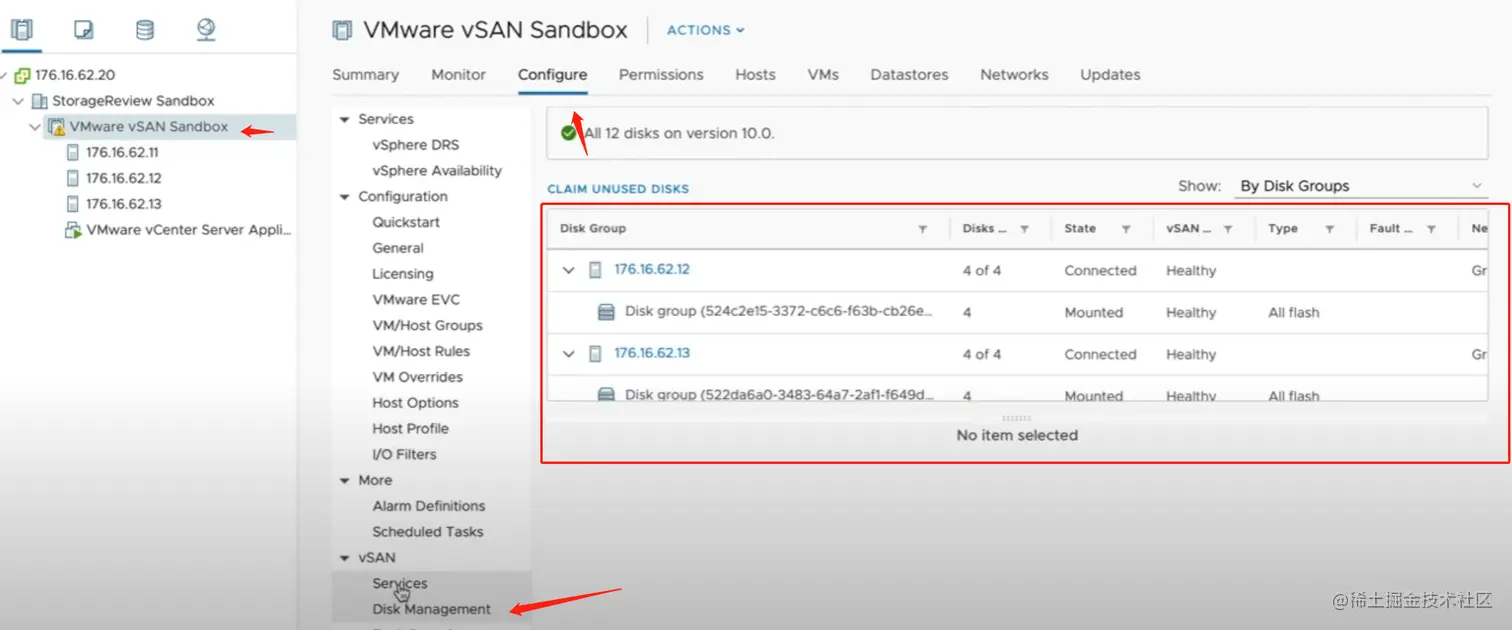Image resolution: width=1512 pixels, height=630 pixels.
Task: Open the Networks tab
Action: coord(1014,75)
